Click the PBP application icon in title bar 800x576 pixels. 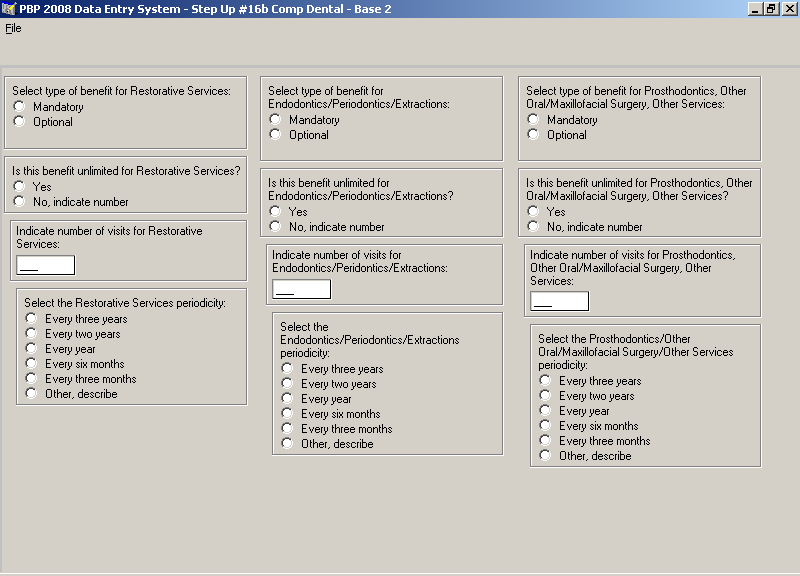9,9
